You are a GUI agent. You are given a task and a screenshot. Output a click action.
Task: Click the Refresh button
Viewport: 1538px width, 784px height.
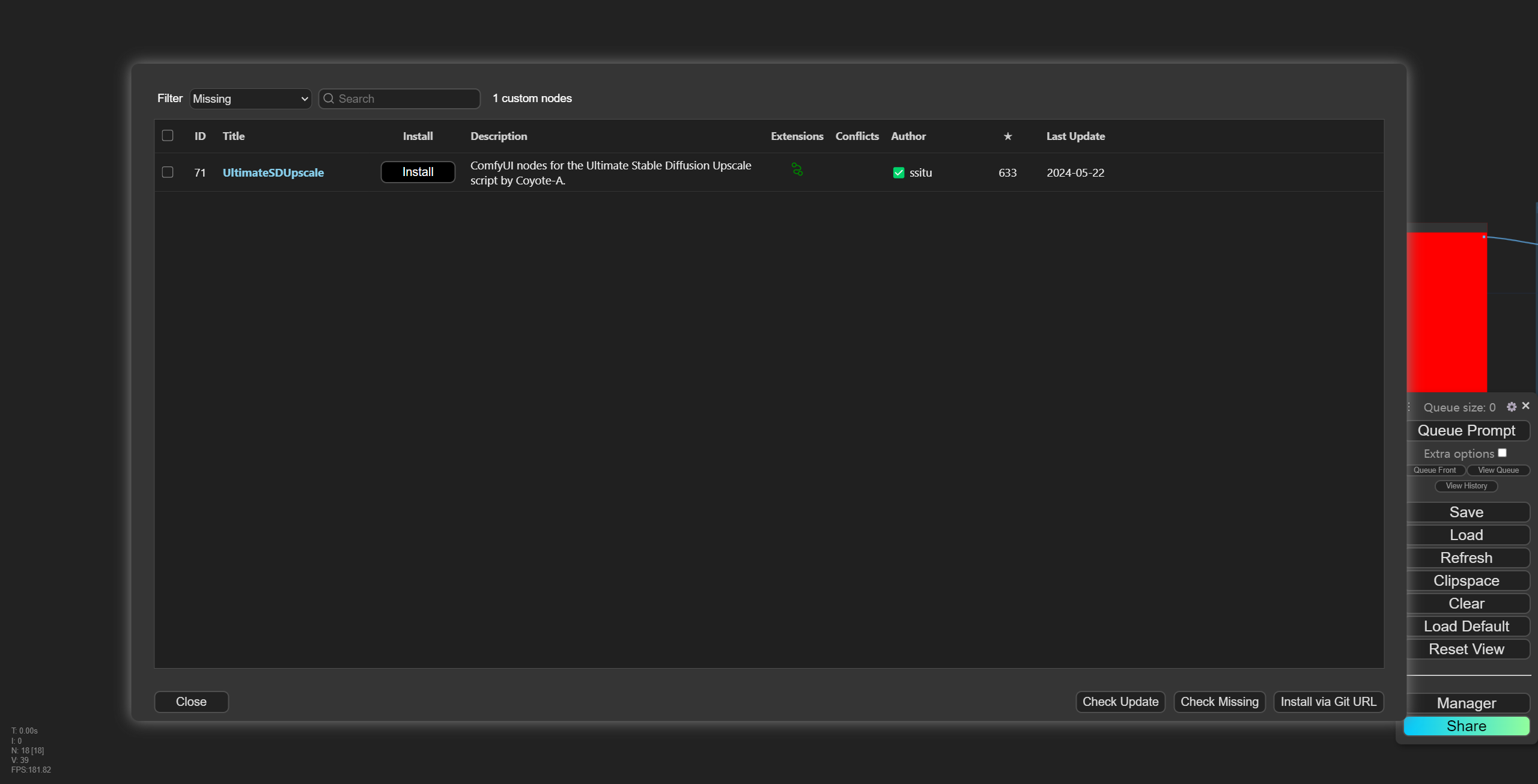[1467, 558]
